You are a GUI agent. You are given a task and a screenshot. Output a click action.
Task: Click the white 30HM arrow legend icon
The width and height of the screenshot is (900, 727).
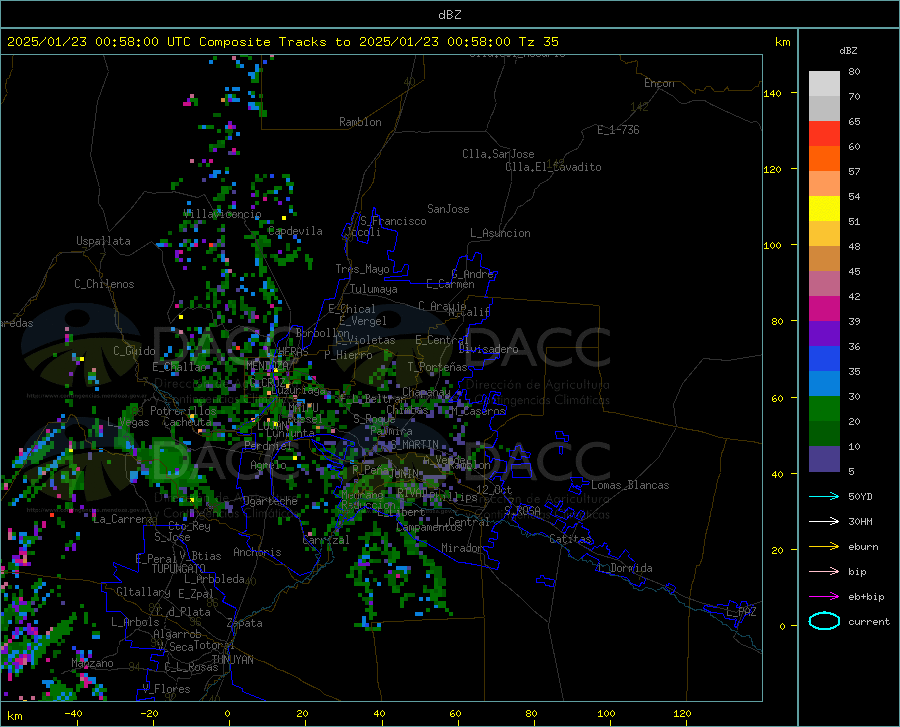(824, 522)
